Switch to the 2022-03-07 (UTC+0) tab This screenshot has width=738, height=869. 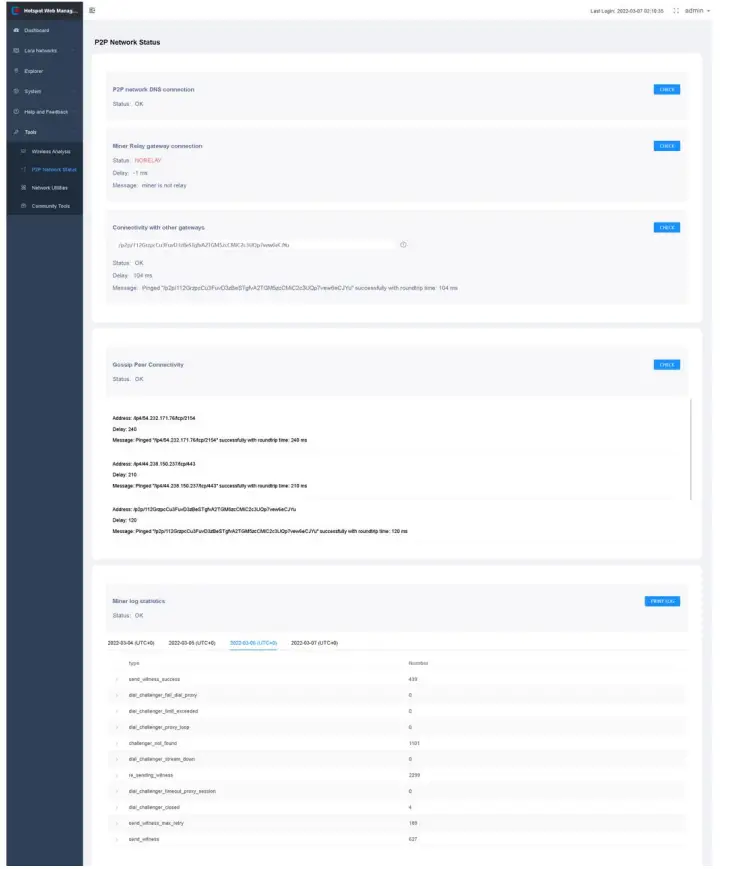pos(314,643)
